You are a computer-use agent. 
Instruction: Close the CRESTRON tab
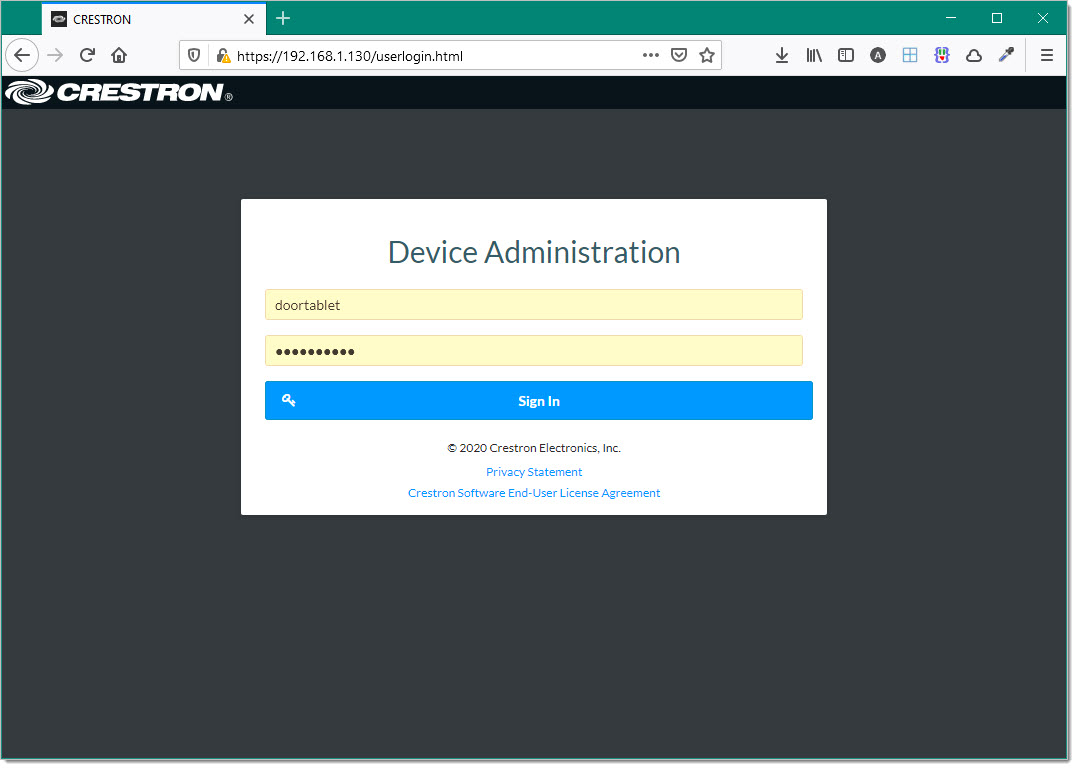[x=249, y=19]
